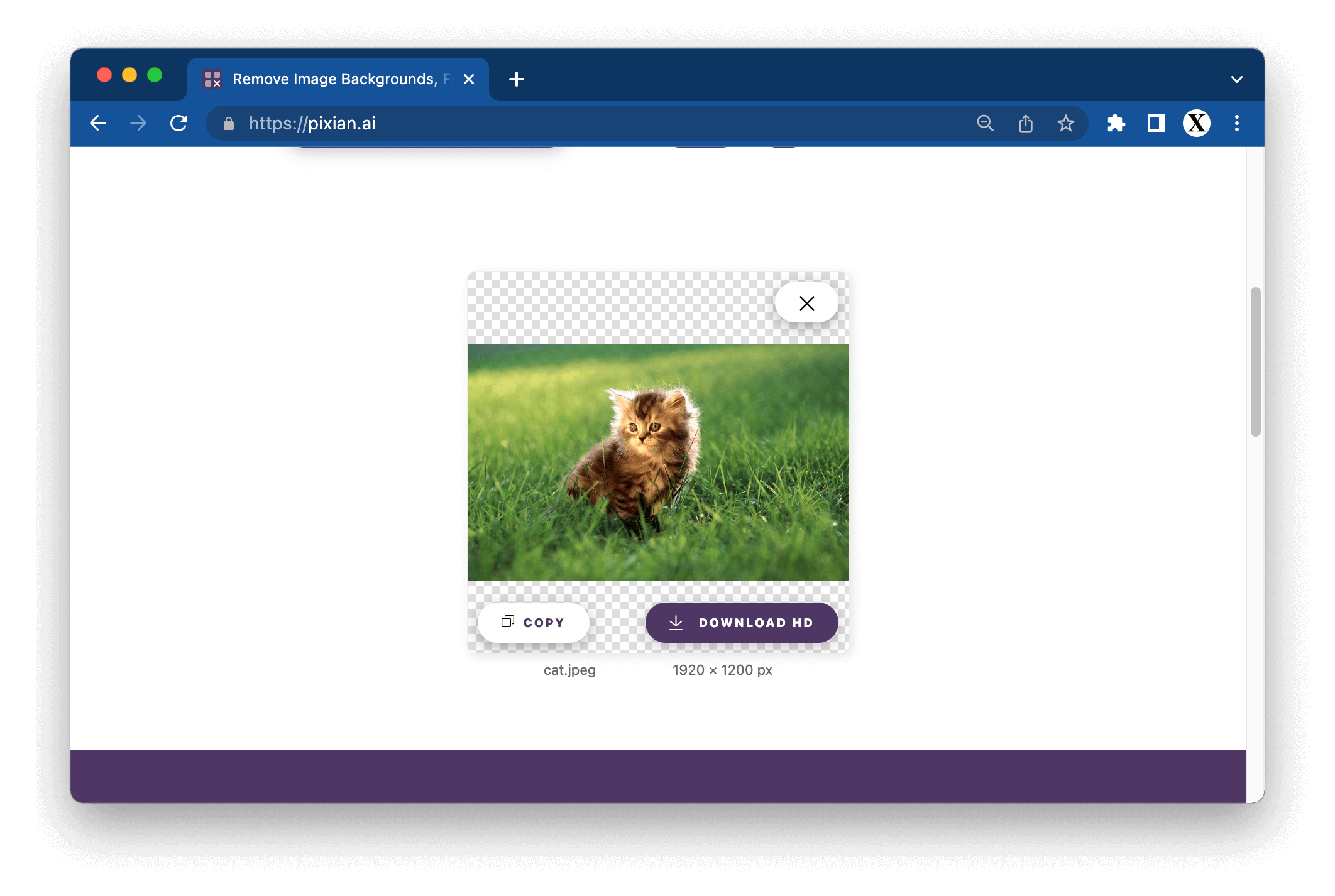Image resolution: width=1335 pixels, height=896 pixels.
Task: Toggle the browser side panel icon
Action: pos(1156,123)
